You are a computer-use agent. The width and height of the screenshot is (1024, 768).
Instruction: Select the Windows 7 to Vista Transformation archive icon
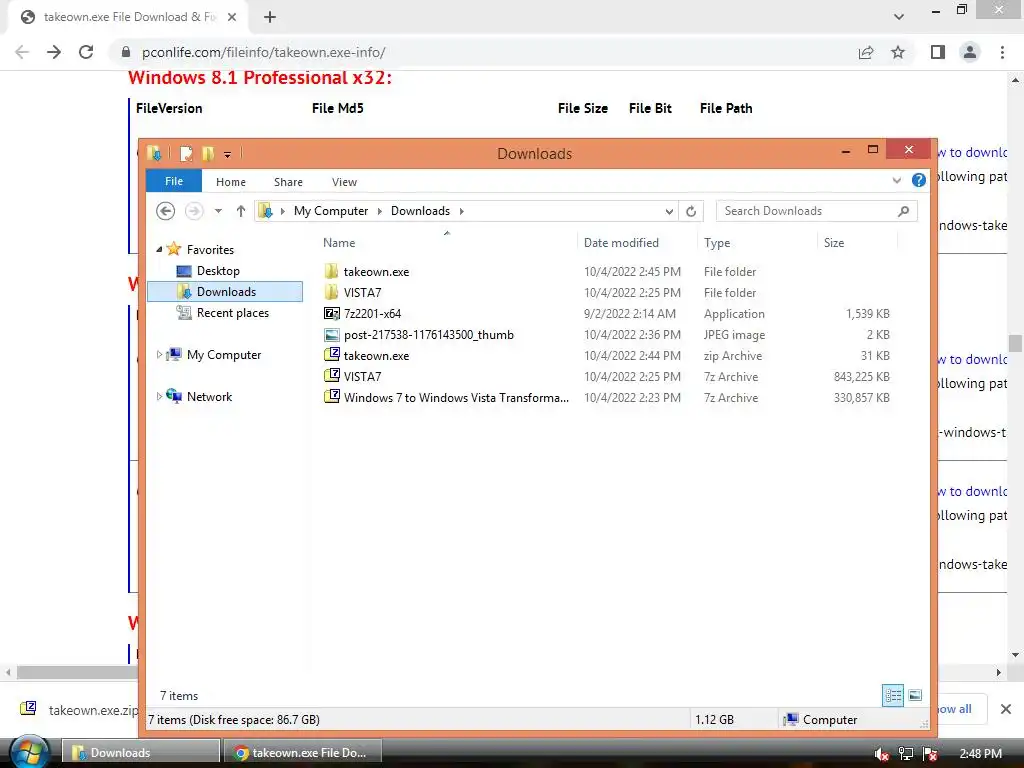click(x=332, y=397)
